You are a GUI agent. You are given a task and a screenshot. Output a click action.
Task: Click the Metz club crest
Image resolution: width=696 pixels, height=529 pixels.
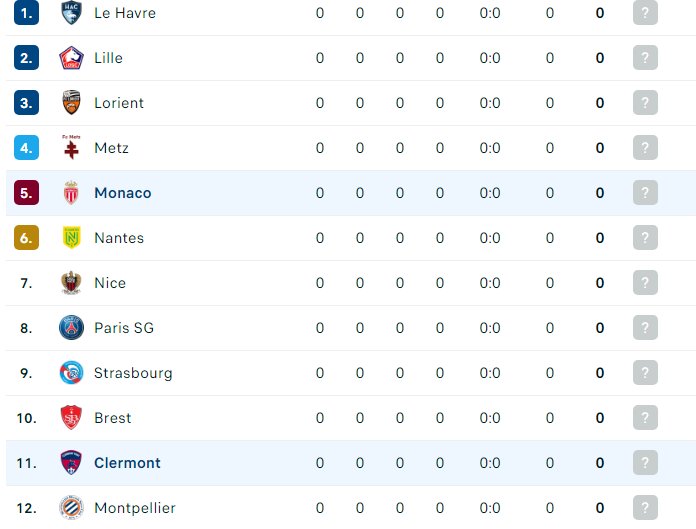[x=71, y=147]
